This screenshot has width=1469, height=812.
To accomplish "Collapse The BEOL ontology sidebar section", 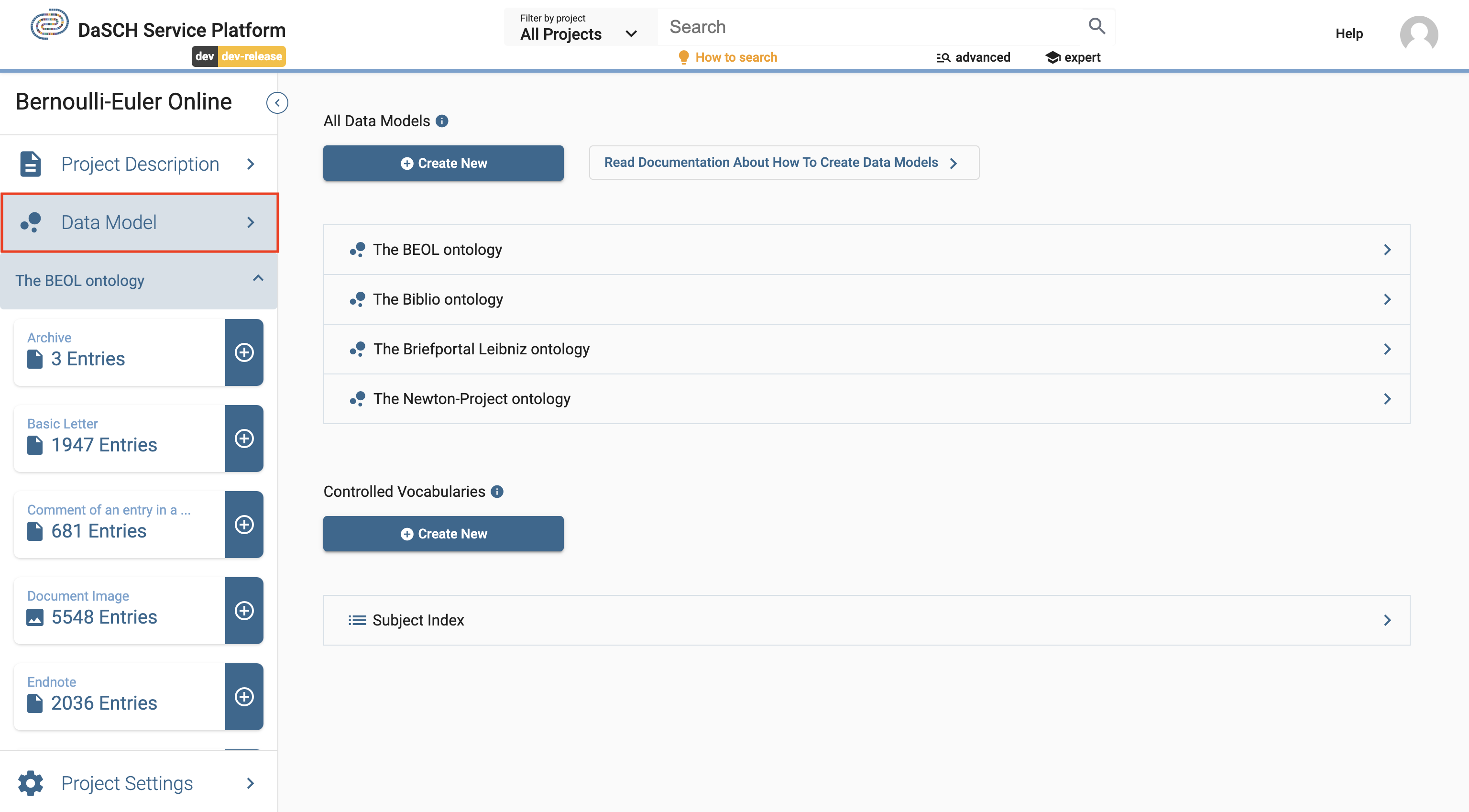I will (x=258, y=279).
